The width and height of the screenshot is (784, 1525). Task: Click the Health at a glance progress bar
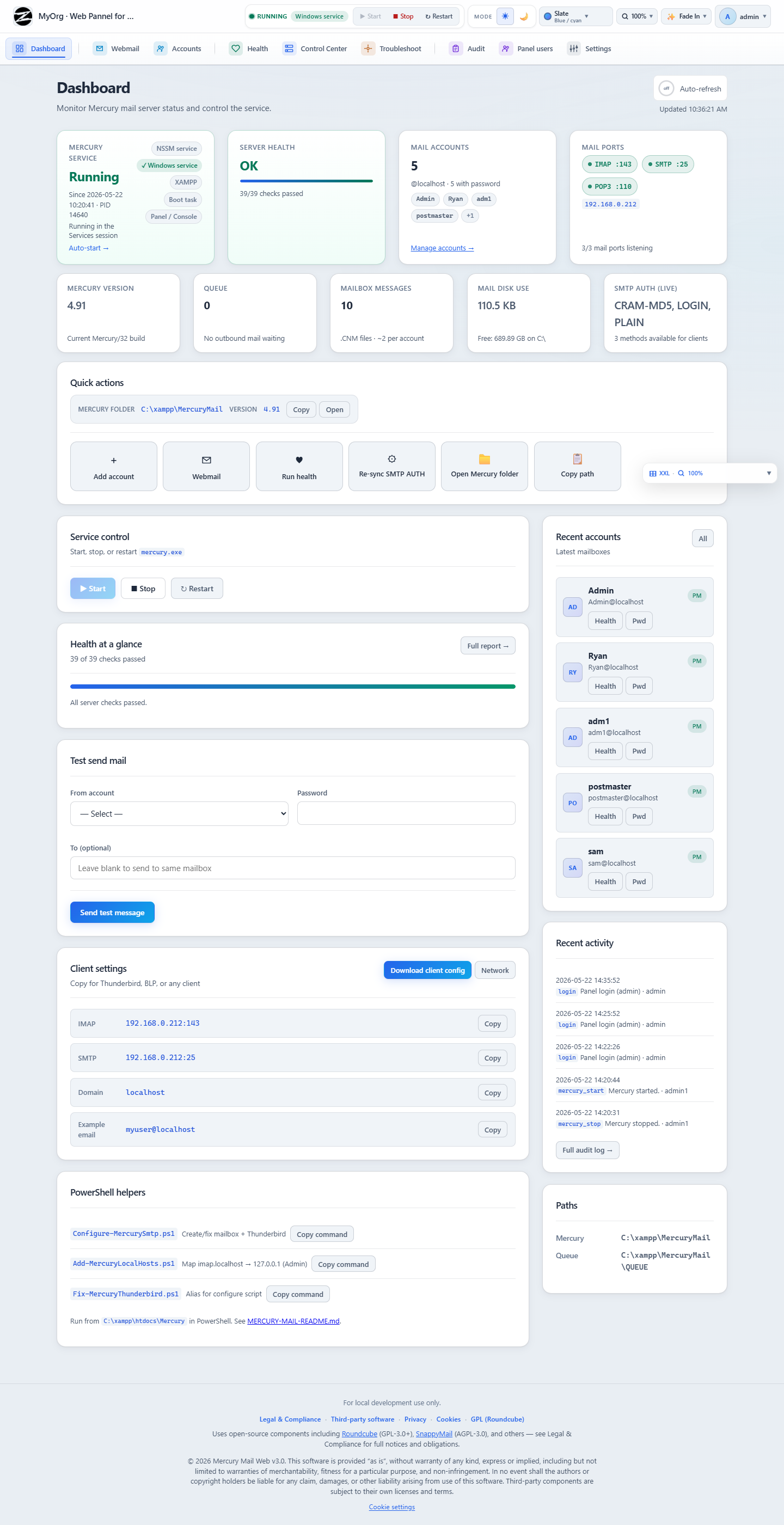(292, 687)
